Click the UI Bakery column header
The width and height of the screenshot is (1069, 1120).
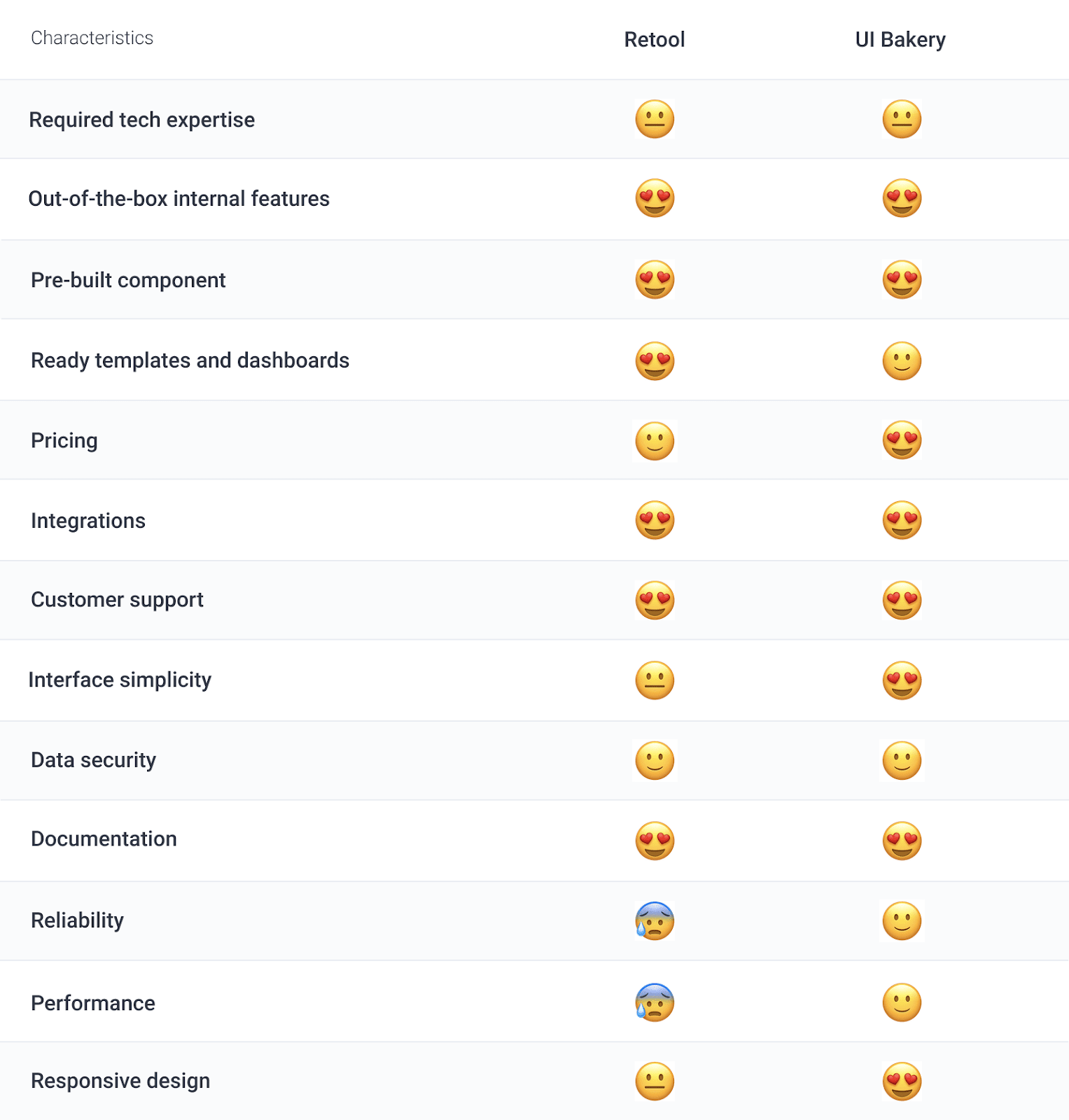[900, 40]
